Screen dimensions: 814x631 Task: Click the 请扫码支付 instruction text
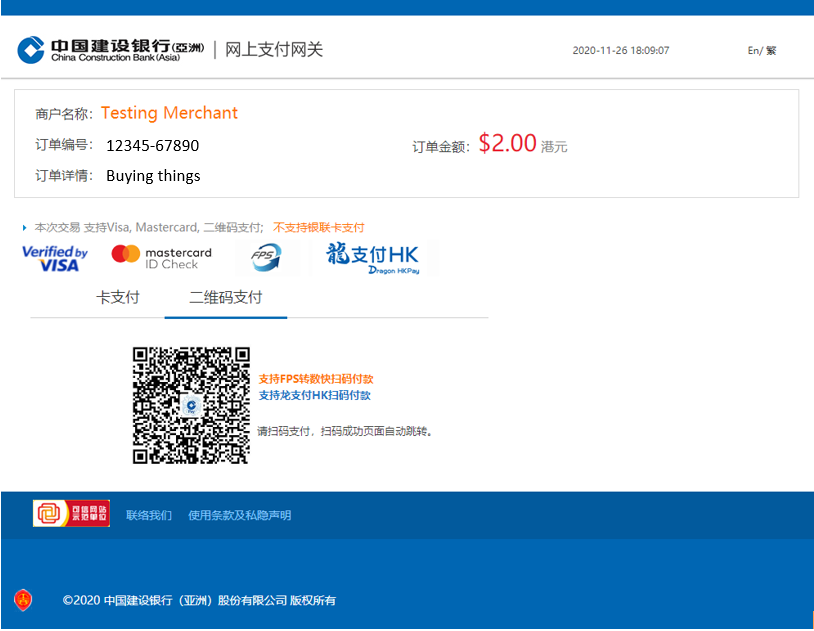pyautogui.click(x=345, y=431)
